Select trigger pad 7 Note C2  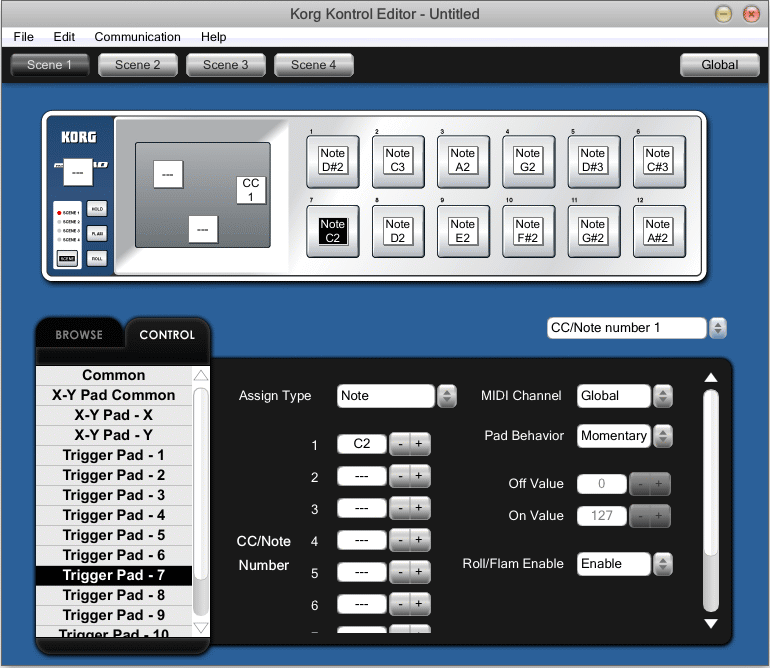(x=332, y=231)
